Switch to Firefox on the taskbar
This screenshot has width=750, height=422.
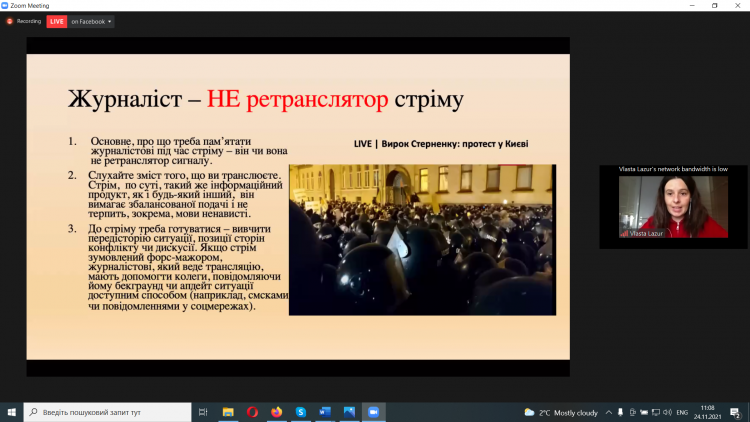coord(276,412)
